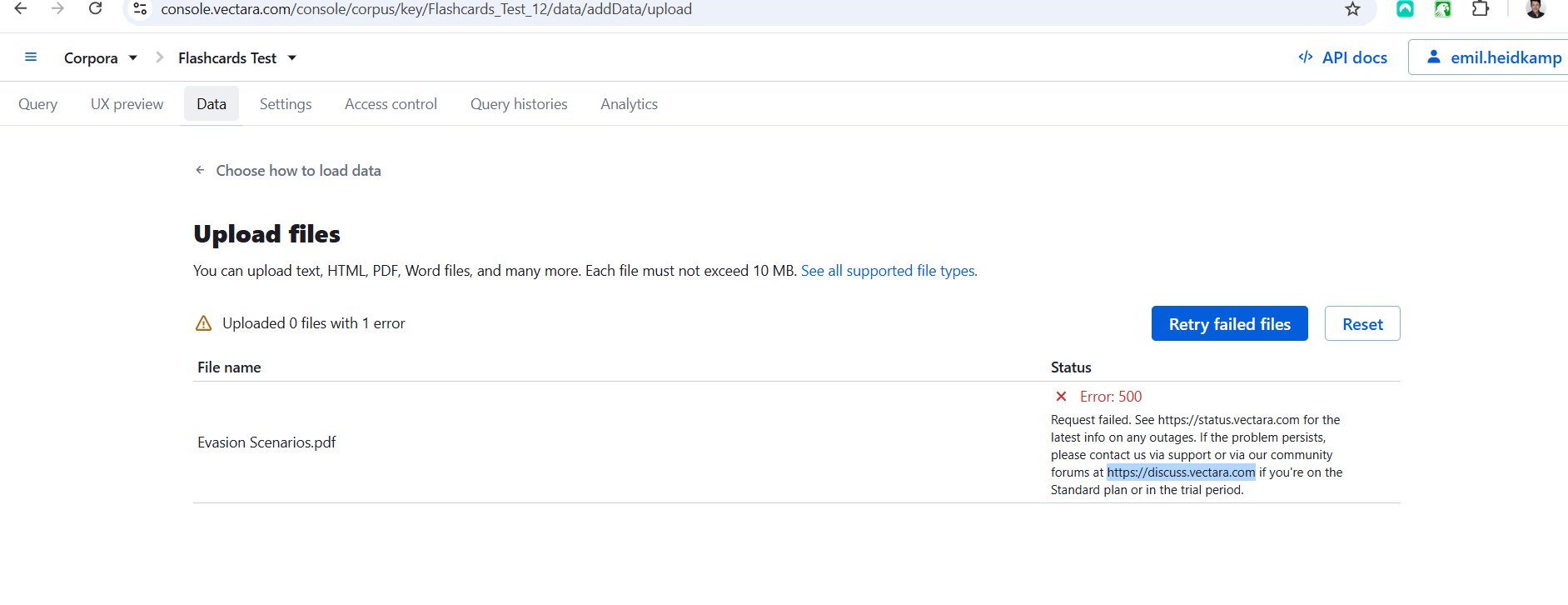Click the browser address bar URL

tap(426, 9)
